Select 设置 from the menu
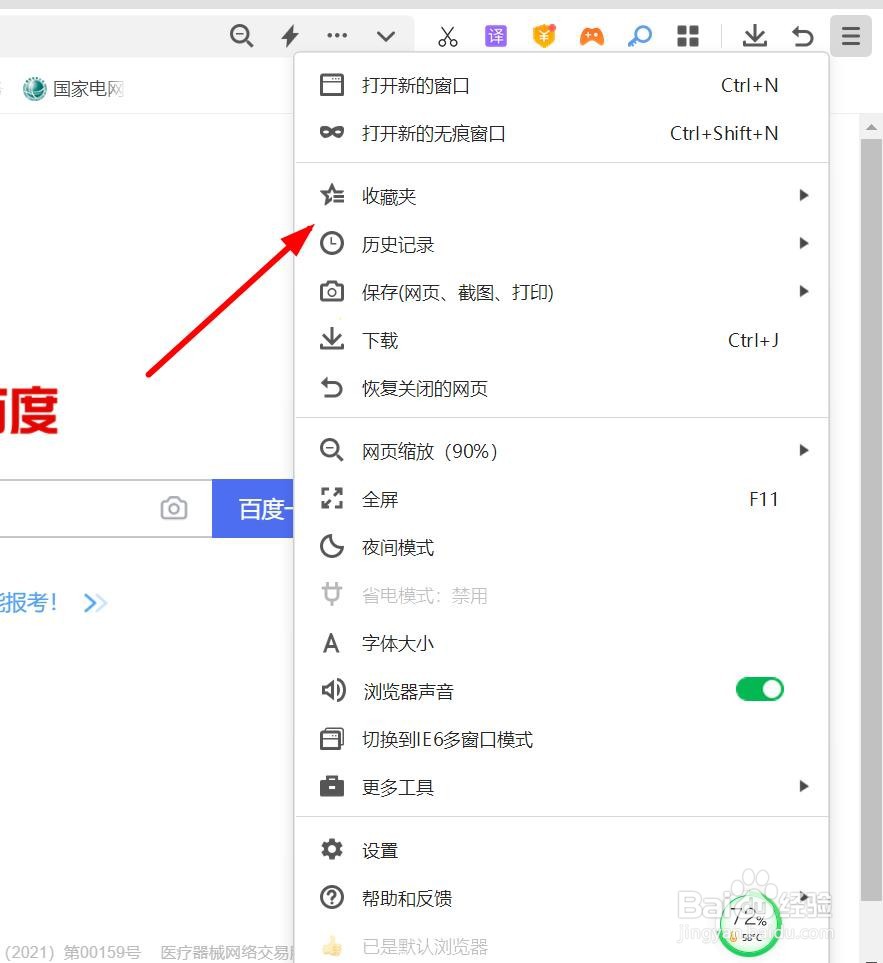Screen dimensions: 883x963 click(381, 849)
